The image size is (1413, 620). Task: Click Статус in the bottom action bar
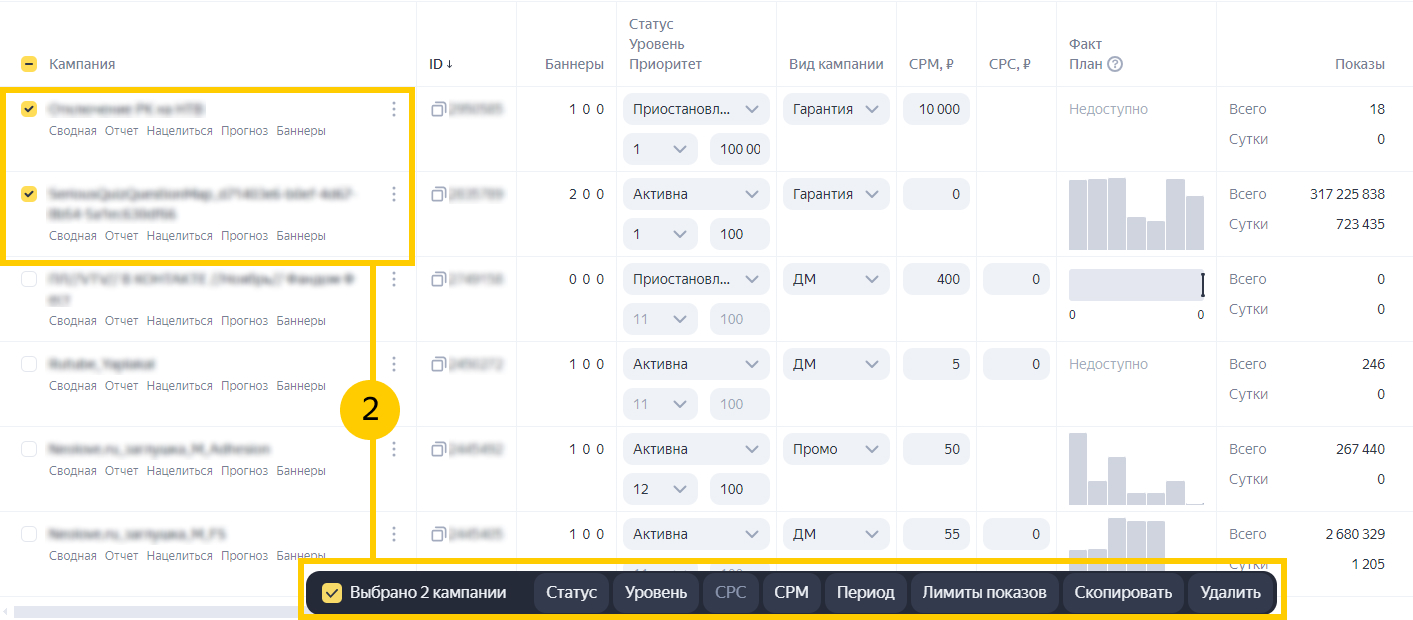(x=571, y=592)
